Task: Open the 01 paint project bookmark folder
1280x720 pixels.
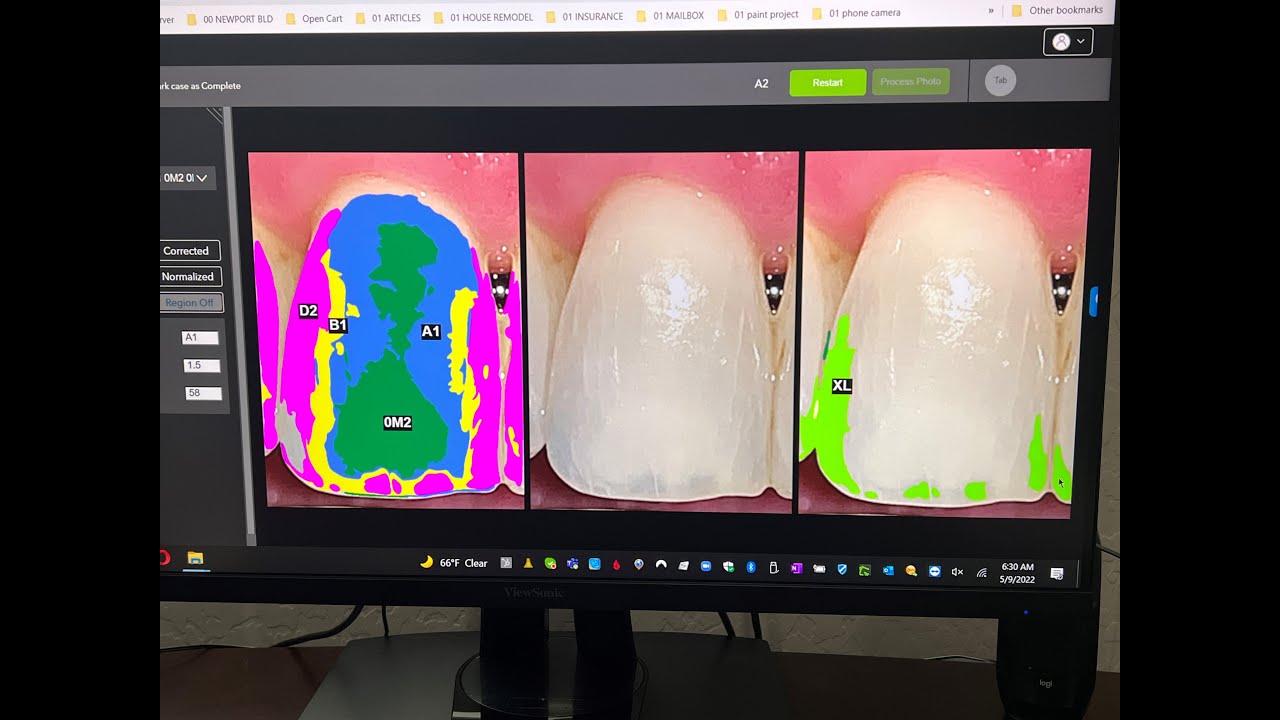Action: 757,15
